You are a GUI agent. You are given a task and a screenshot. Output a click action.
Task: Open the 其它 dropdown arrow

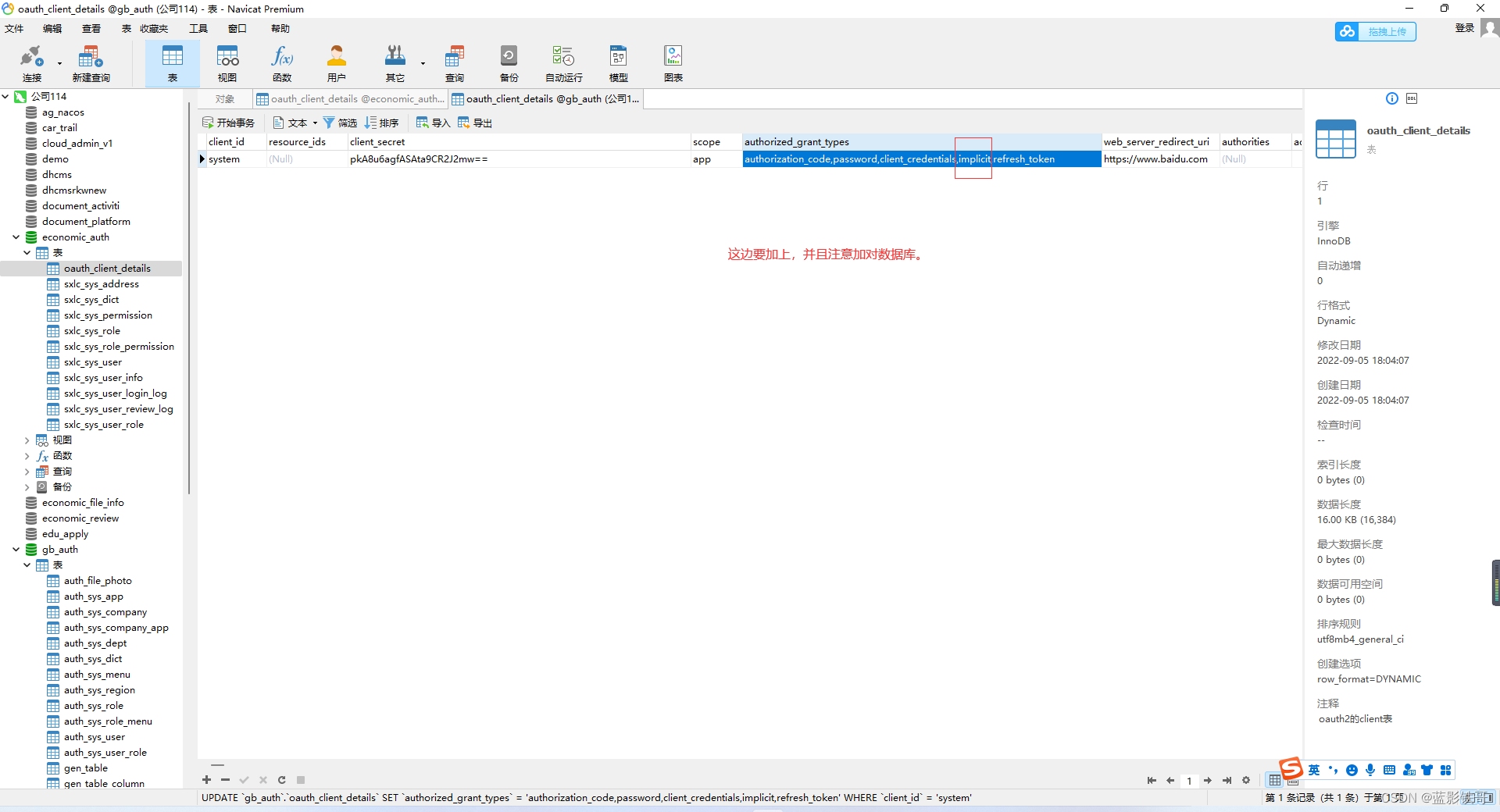[423, 63]
